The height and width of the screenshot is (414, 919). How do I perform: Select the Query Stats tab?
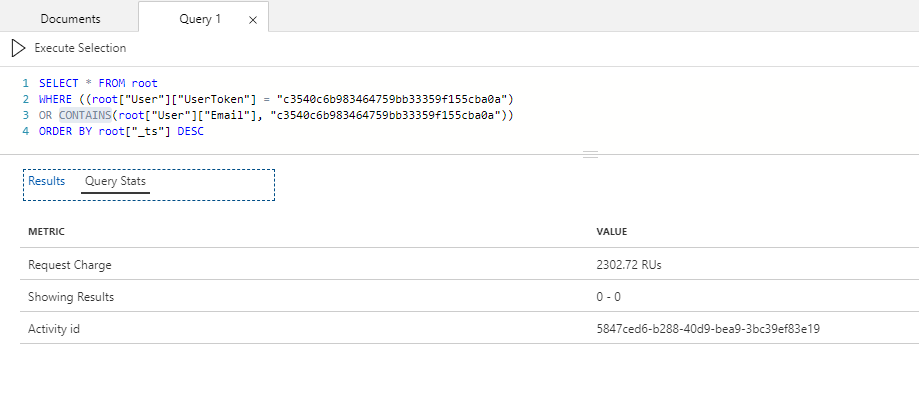tap(116, 181)
